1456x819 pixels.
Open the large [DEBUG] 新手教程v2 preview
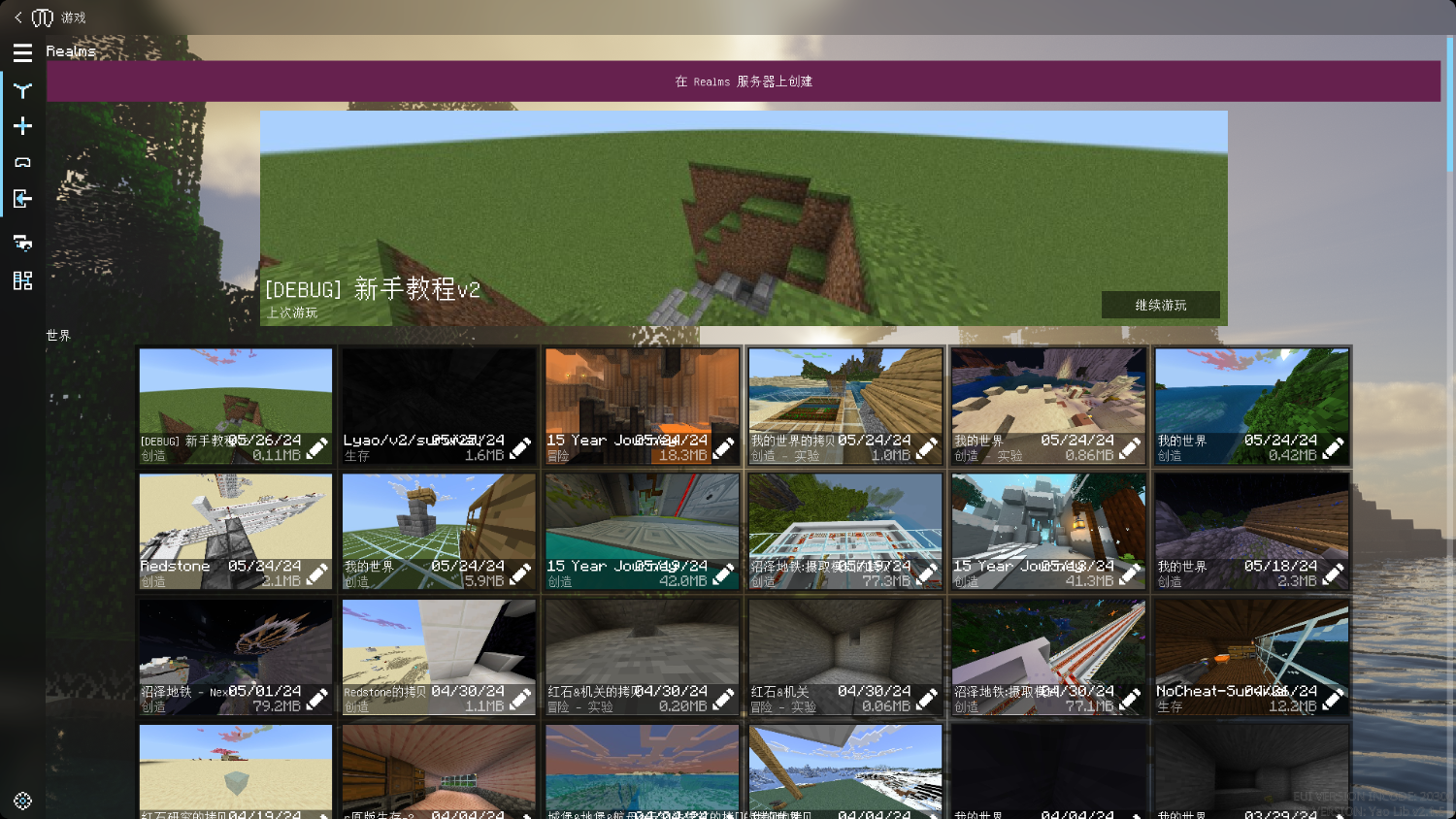click(744, 218)
